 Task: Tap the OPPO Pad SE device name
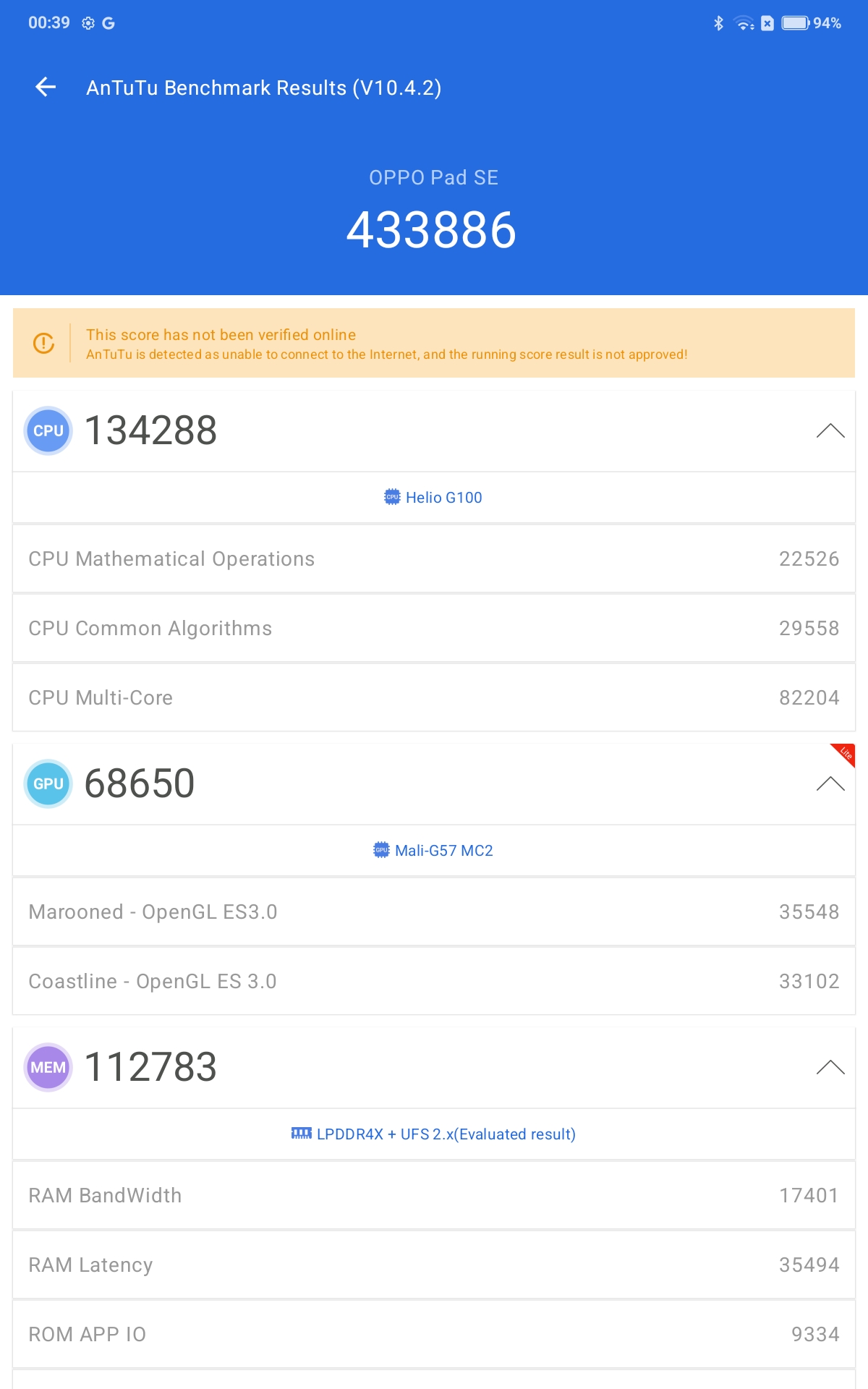click(433, 178)
